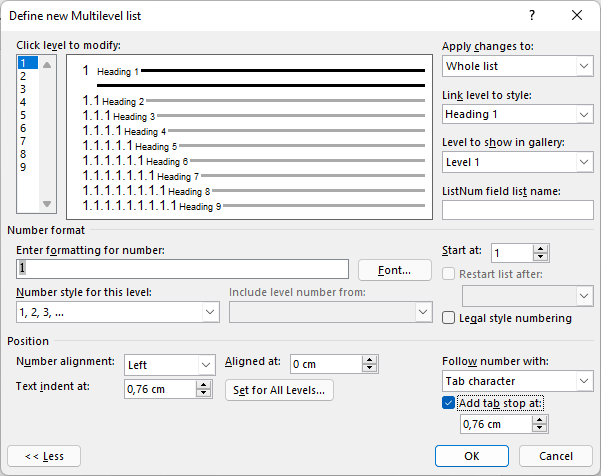601x476 pixels.
Task: Increase the Text indent at value
Action: pyautogui.click(x=204, y=386)
